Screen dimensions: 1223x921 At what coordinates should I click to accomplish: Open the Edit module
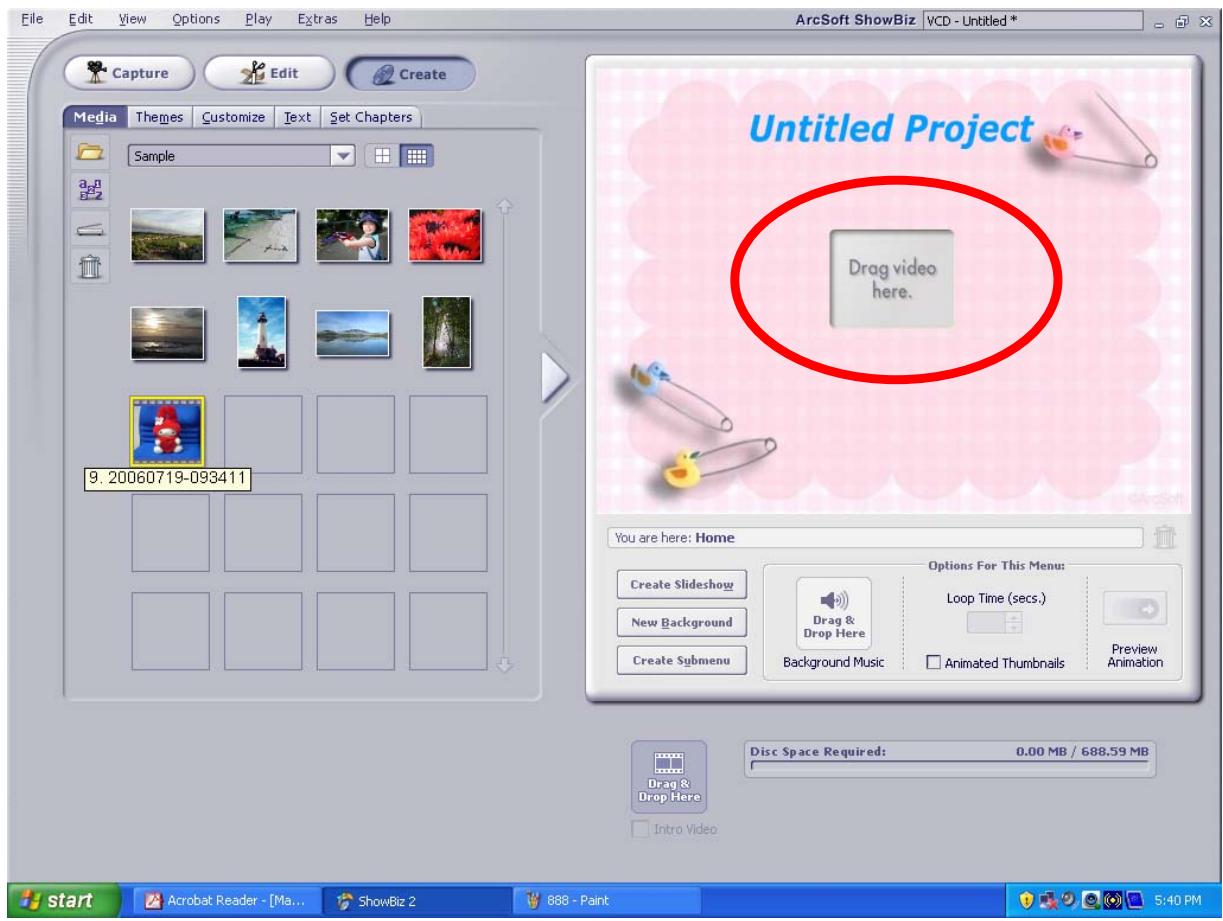click(x=268, y=73)
